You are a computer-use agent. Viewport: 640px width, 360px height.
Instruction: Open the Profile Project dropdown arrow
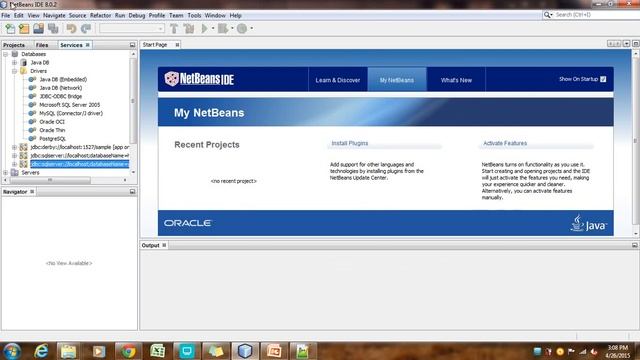pyautogui.click(x=251, y=29)
